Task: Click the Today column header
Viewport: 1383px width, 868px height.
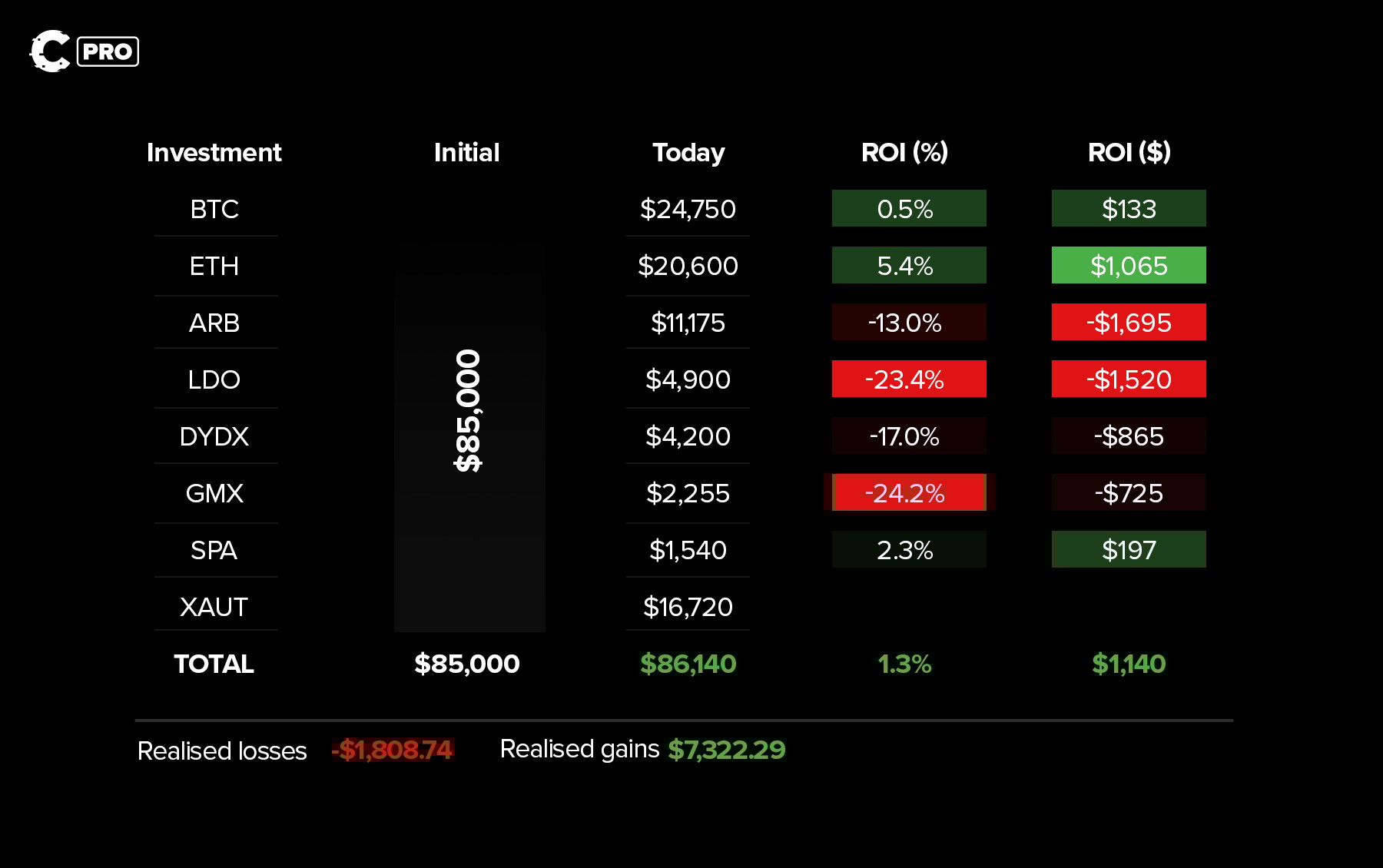Action: point(688,152)
